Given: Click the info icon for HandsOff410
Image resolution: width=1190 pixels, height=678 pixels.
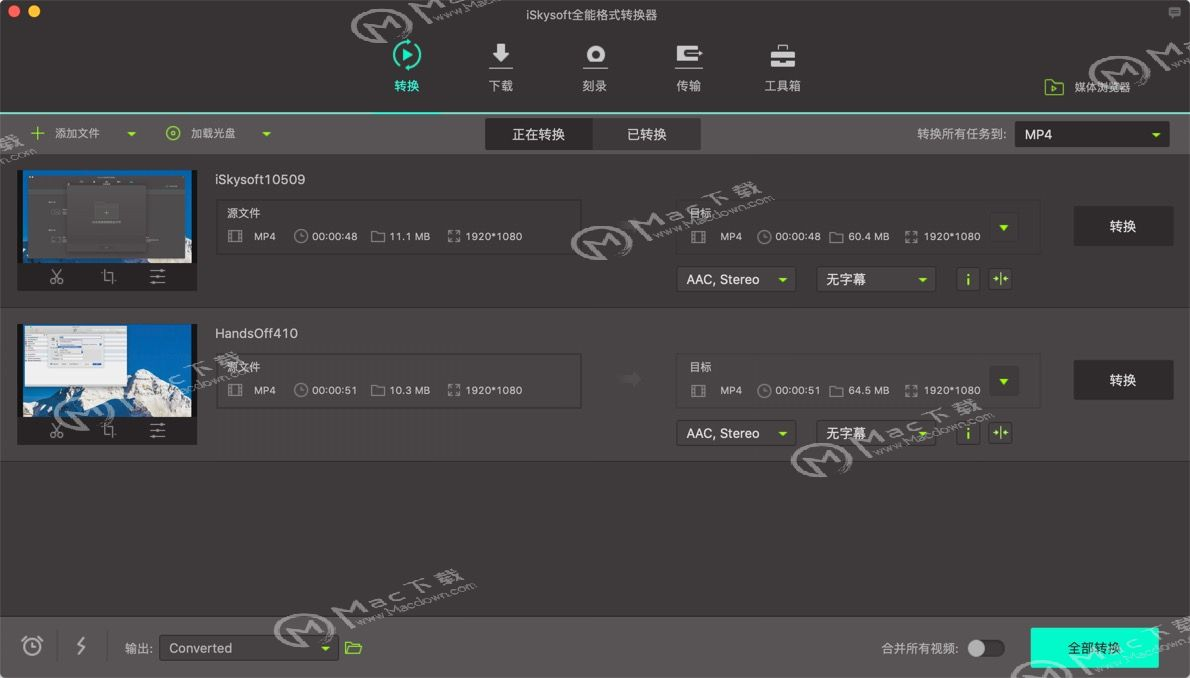Looking at the screenshot, I should click(x=968, y=433).
